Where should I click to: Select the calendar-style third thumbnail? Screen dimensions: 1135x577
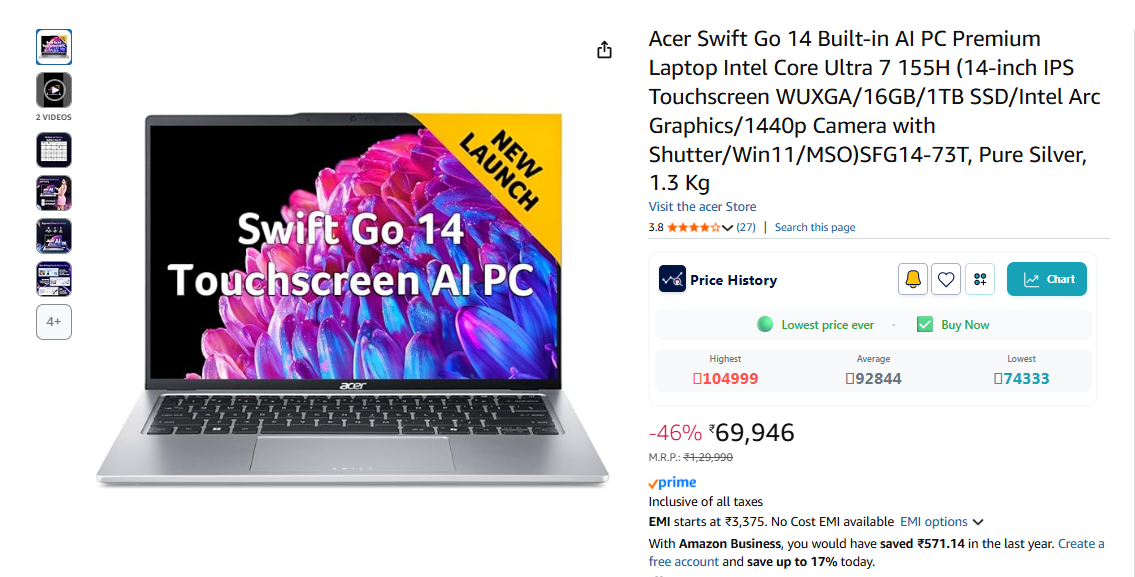coord(54,150)
